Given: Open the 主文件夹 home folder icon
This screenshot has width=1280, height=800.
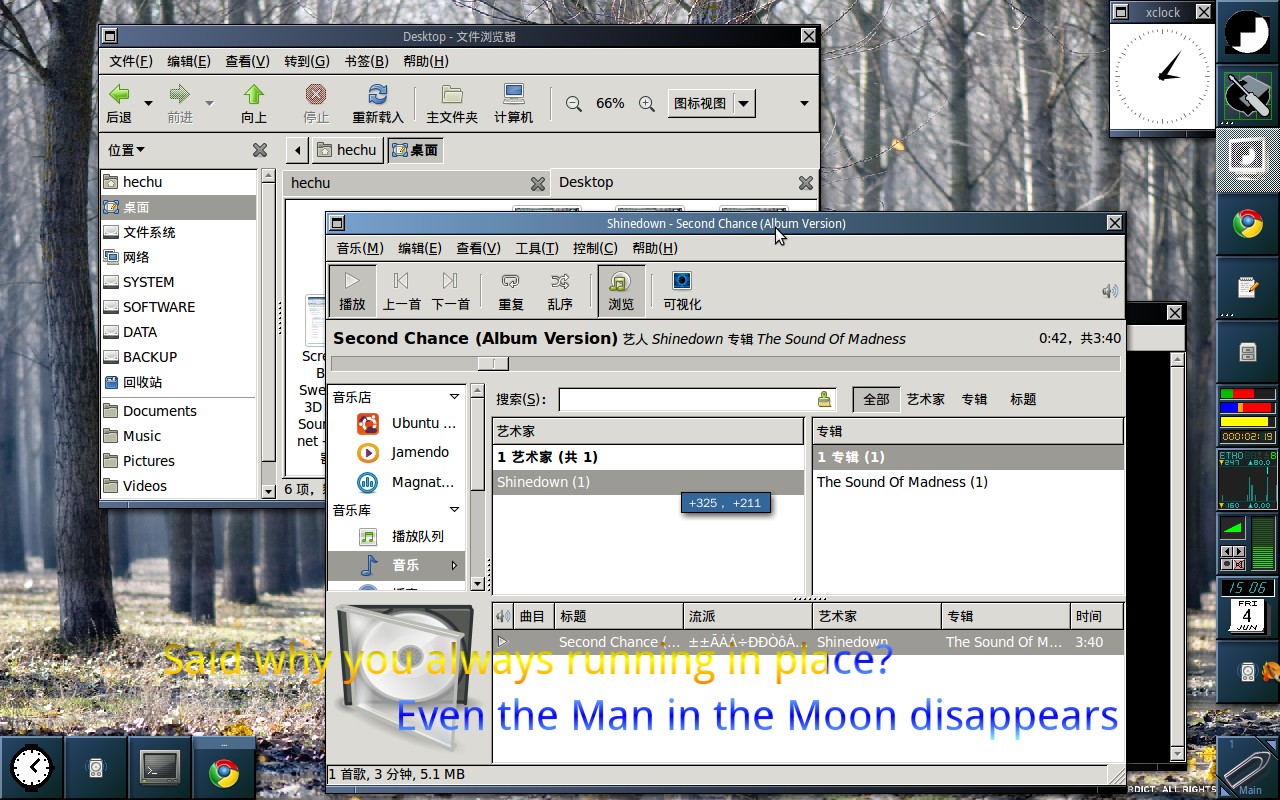Looking at the screenshot, I should point(452,103).
